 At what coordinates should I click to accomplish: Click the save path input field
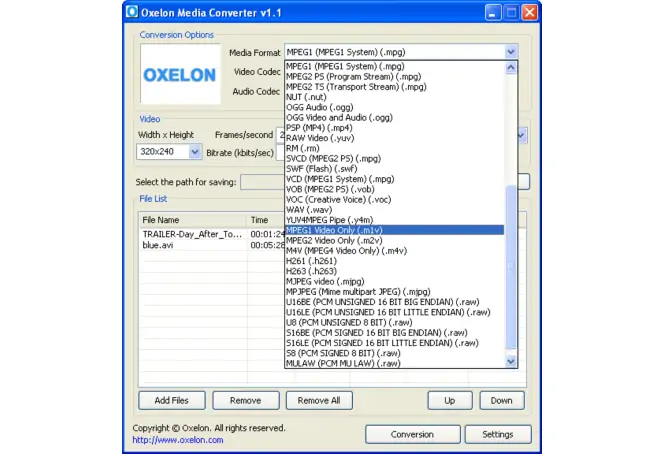(263, 182)
